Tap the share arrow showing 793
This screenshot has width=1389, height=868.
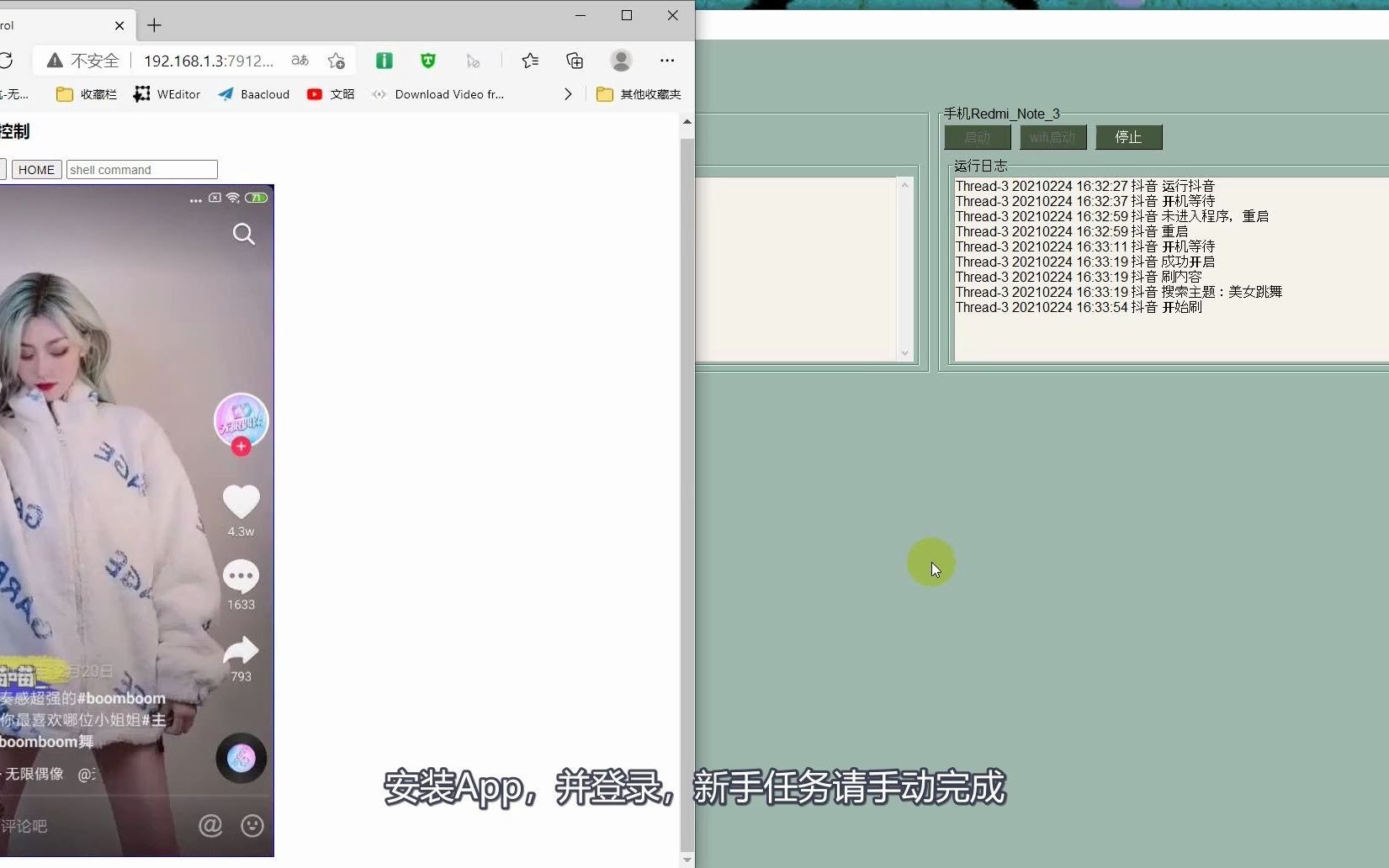coord(241,650)
